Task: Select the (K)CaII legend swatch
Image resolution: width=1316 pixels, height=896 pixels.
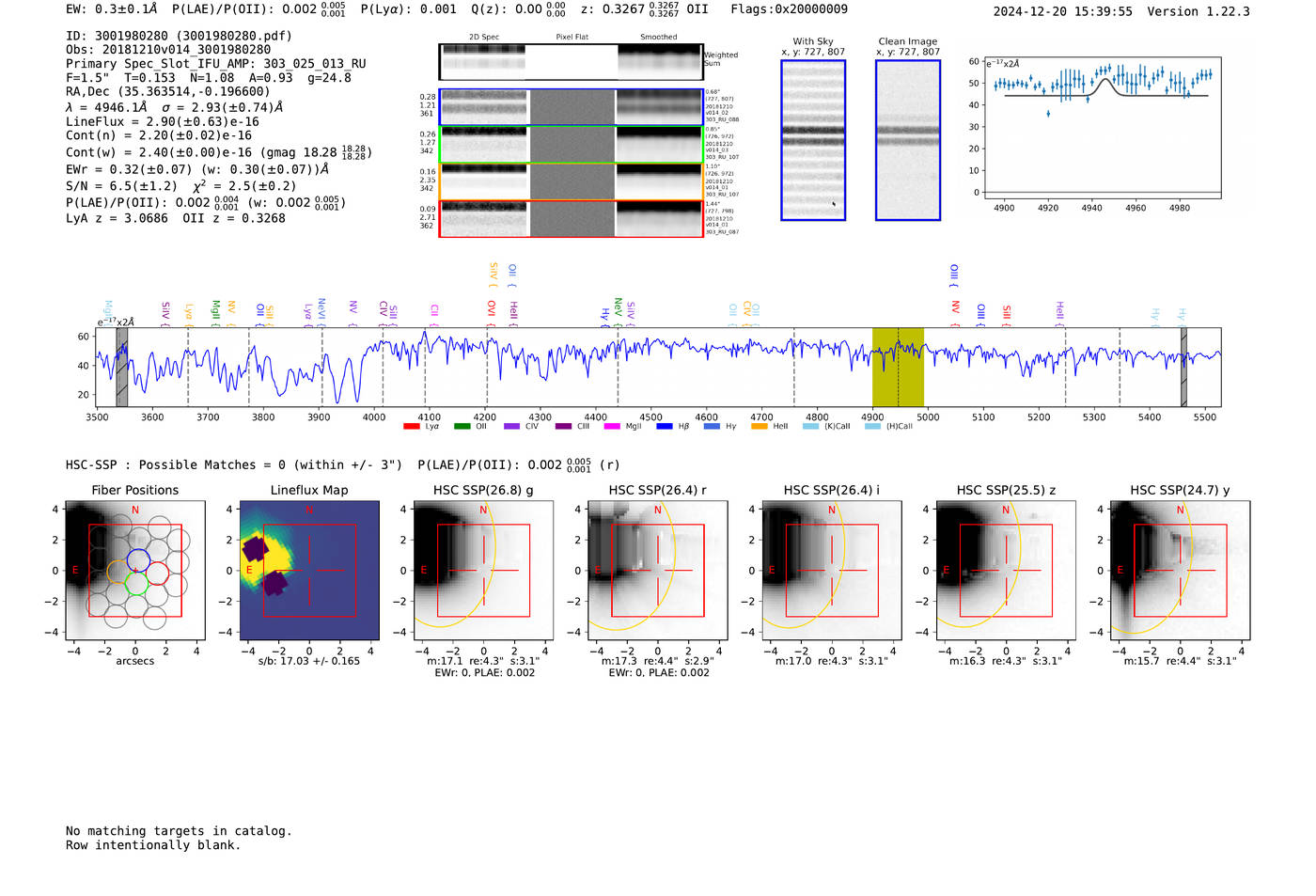Action: point(810,427)
